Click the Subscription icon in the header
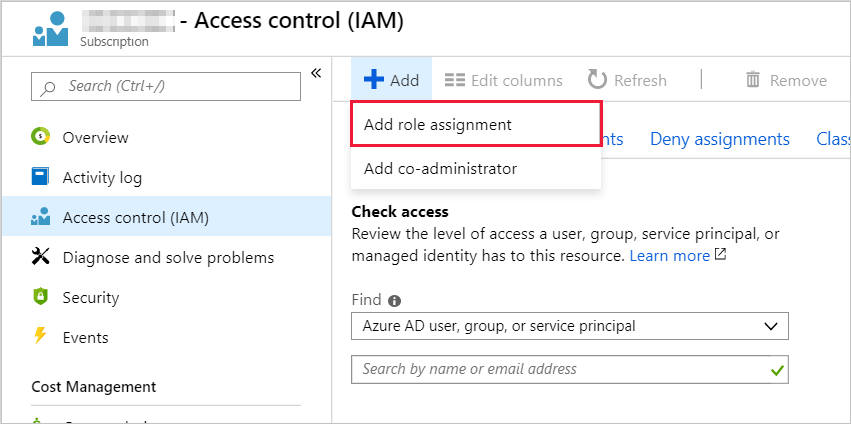This screenshot has height=424, width=851. (49, 29)
